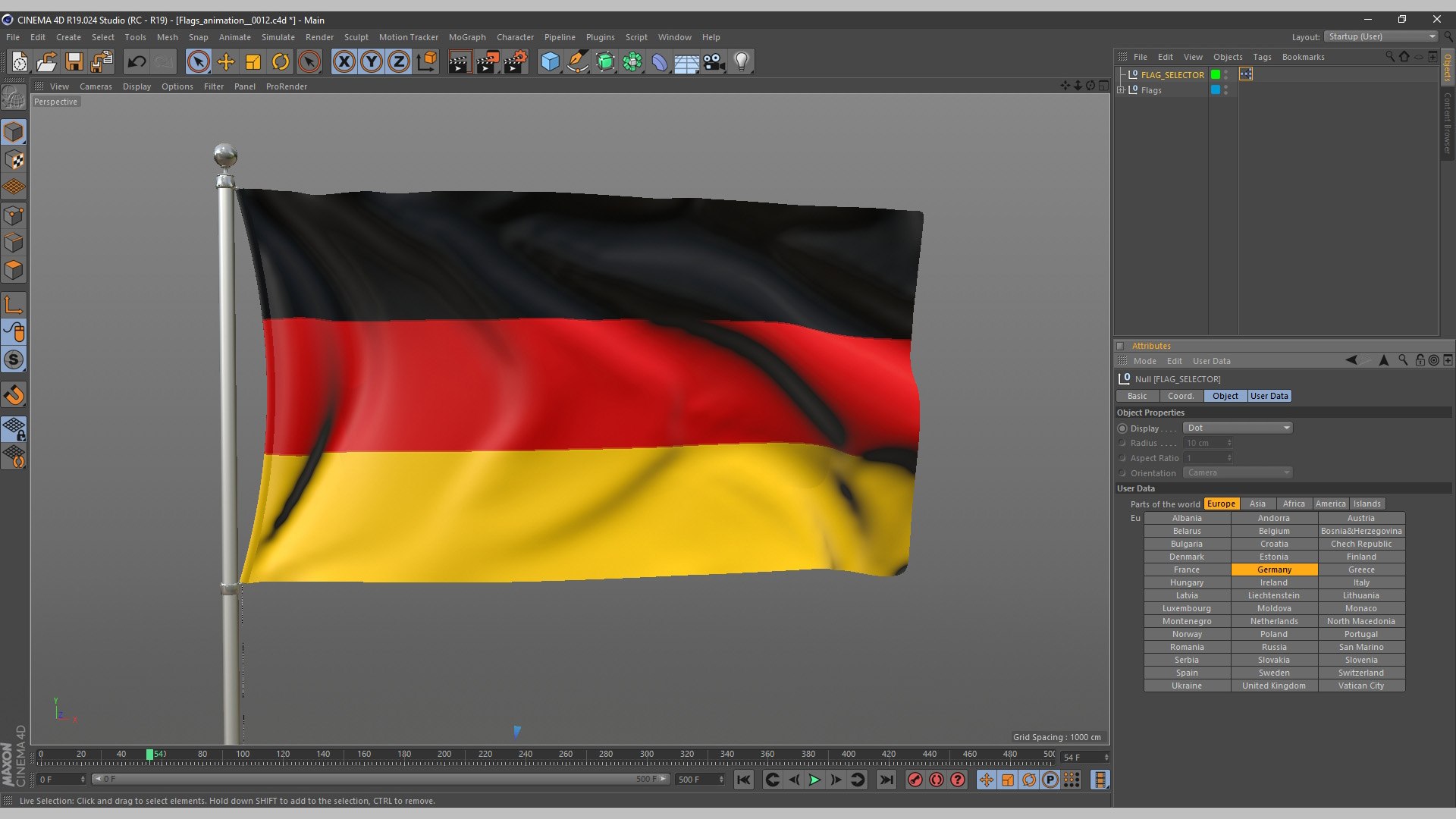Choose France flag button
1456x819 pixels.
coord(1187,570)
